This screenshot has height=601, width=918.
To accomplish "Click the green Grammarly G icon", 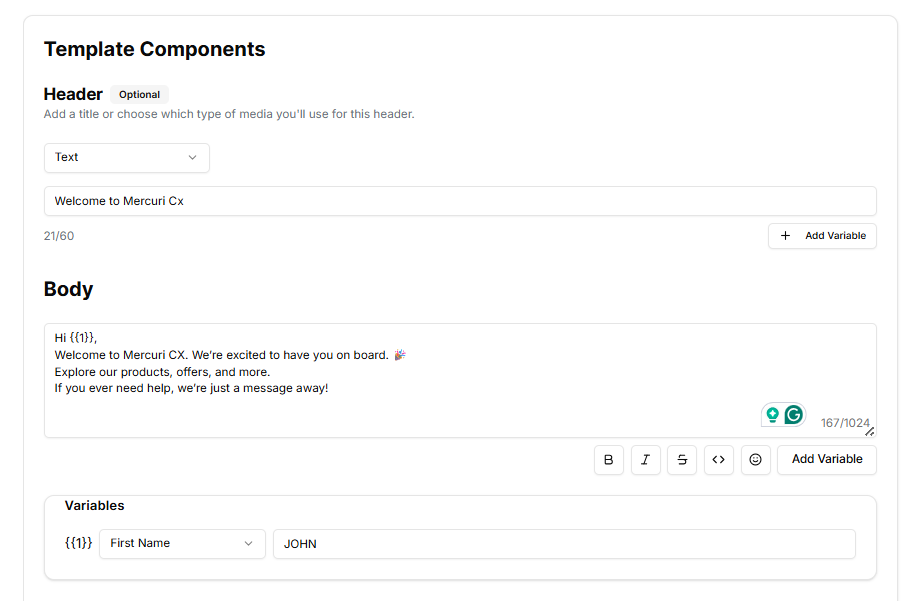I will point(793,415).
